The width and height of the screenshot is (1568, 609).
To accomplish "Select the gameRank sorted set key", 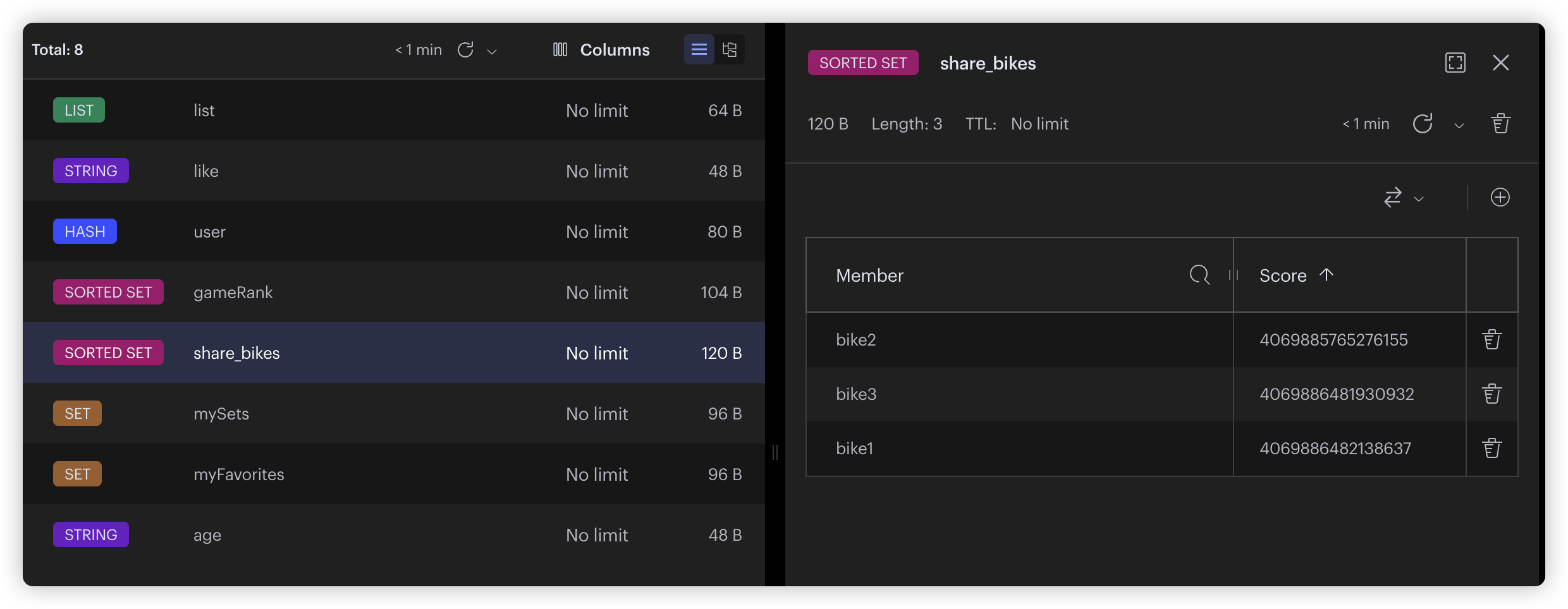I will point(233,292).
